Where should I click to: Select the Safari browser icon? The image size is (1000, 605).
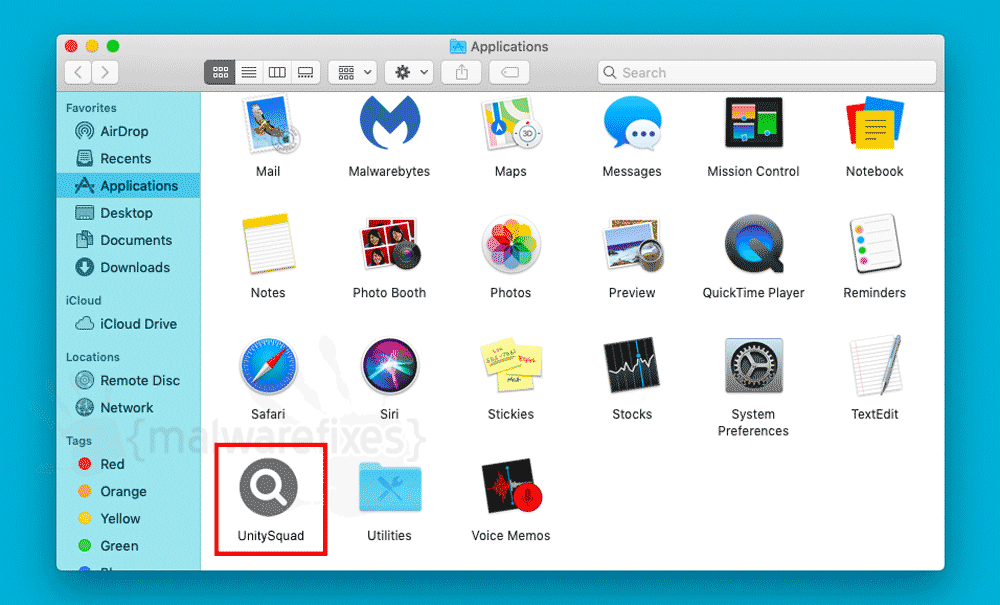click(268, 366)
